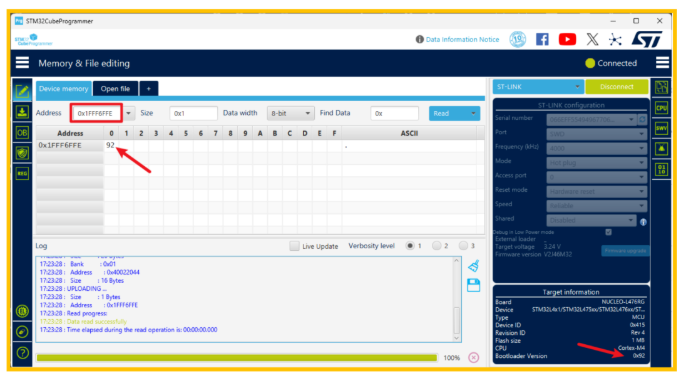Open the firmware security shield sidebar icon

click(22, 152)
